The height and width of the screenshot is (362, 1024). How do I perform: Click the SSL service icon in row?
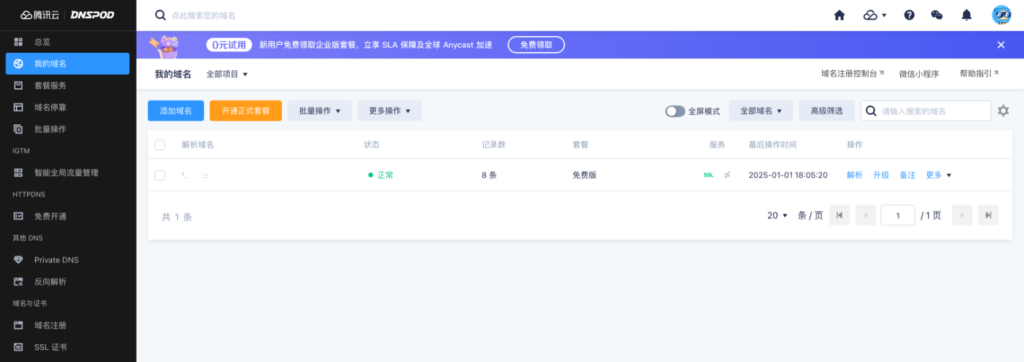[x=709, y=175]
